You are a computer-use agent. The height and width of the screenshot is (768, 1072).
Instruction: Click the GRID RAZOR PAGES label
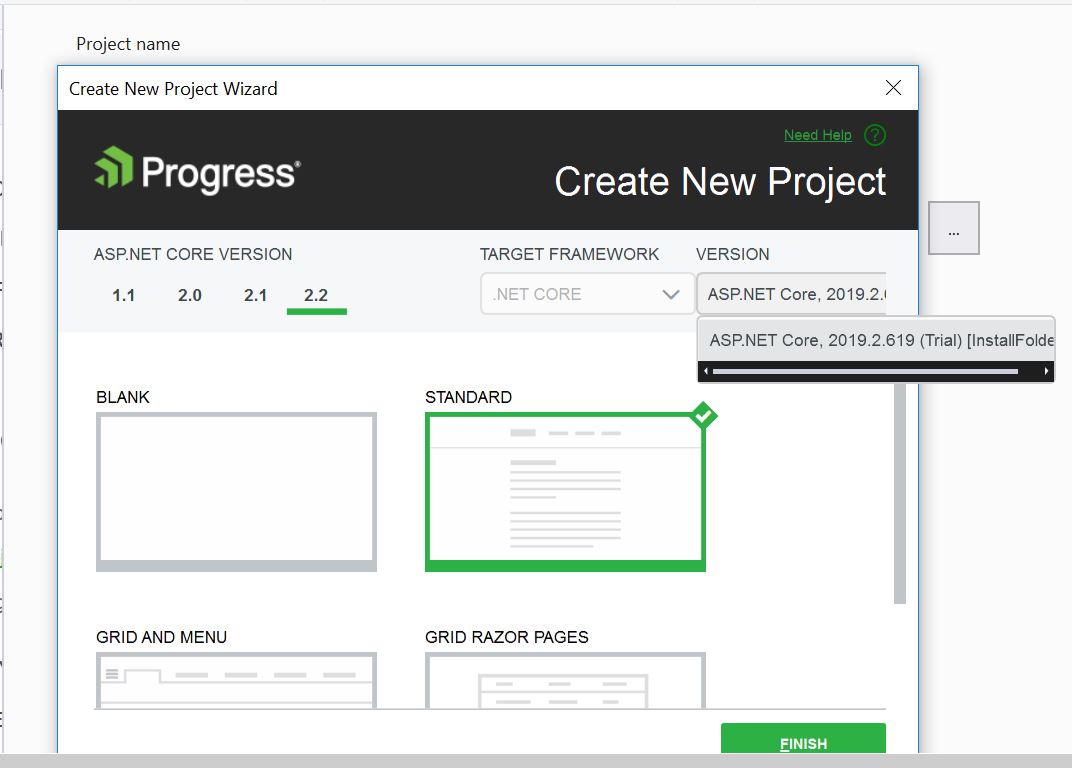pos(507,637)
